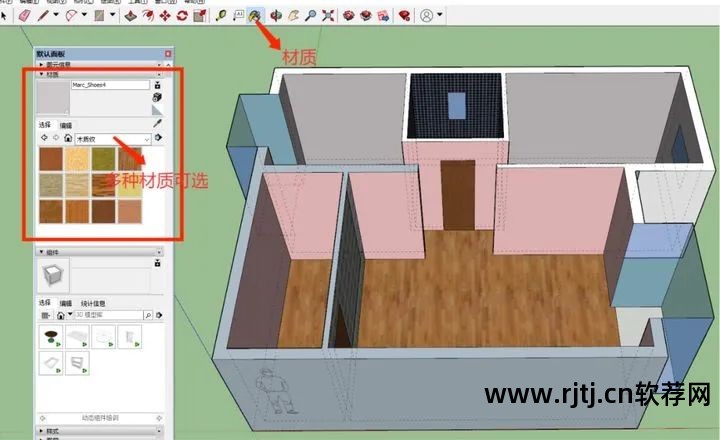720x440 pixels.
Task: Open dropdown arrow beside the Arc tool
Action: [x=84, y=15]
